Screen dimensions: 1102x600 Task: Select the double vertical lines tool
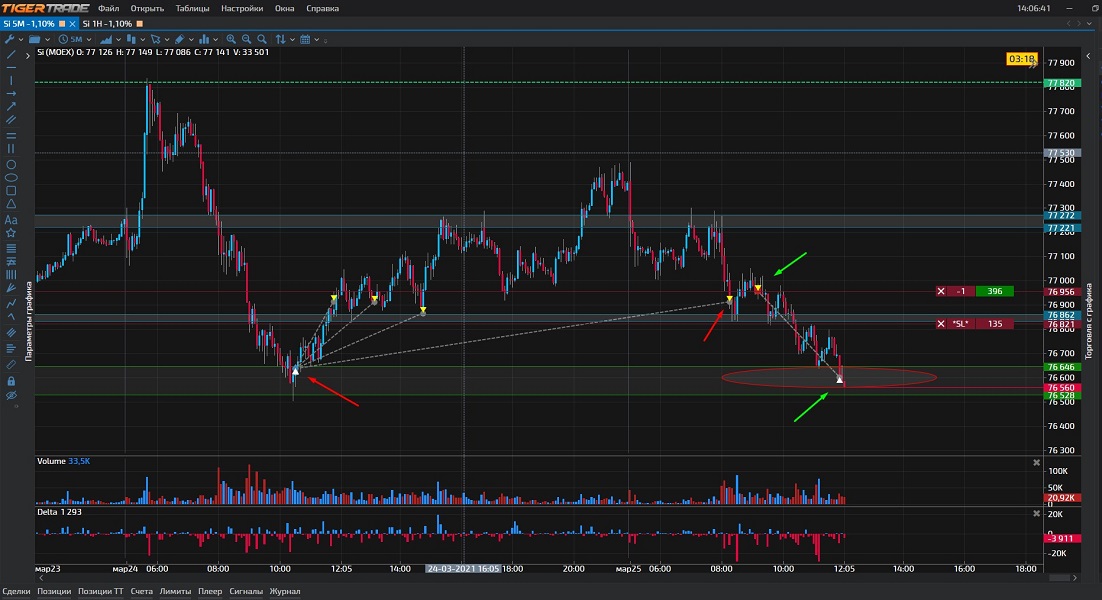(11, 149)
